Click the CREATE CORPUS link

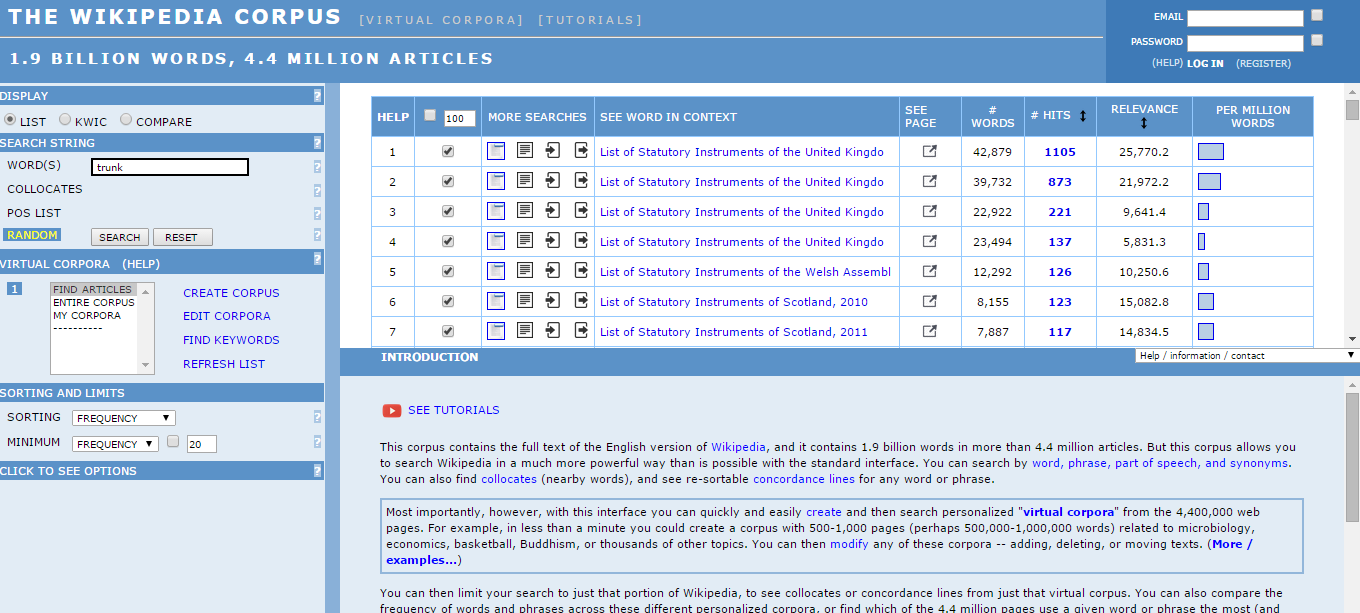pyautogui.click(x=231, y=293)
